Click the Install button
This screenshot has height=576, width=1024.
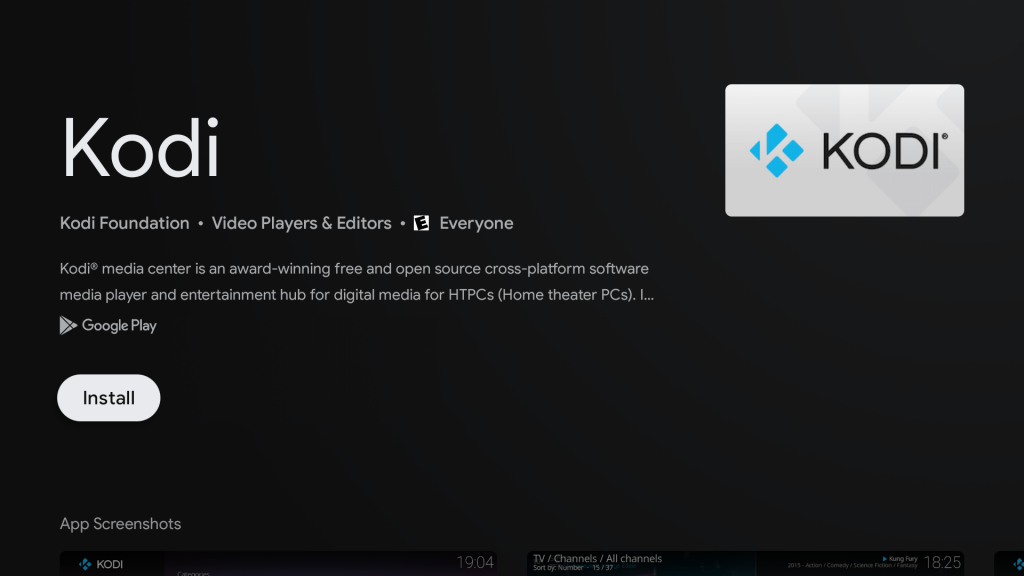(x=108, y=398)
